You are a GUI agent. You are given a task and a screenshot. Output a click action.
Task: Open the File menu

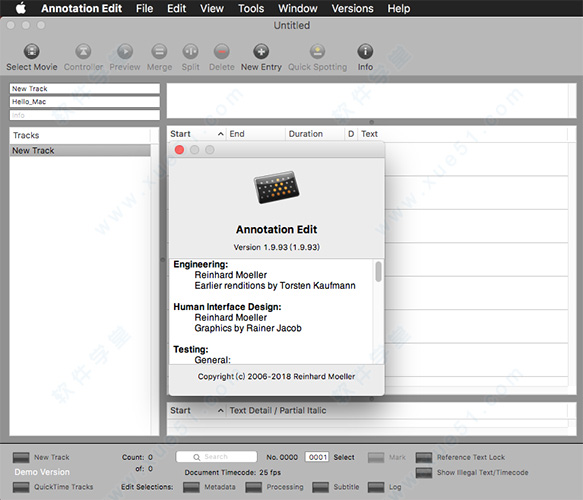(x=144, y=8)
